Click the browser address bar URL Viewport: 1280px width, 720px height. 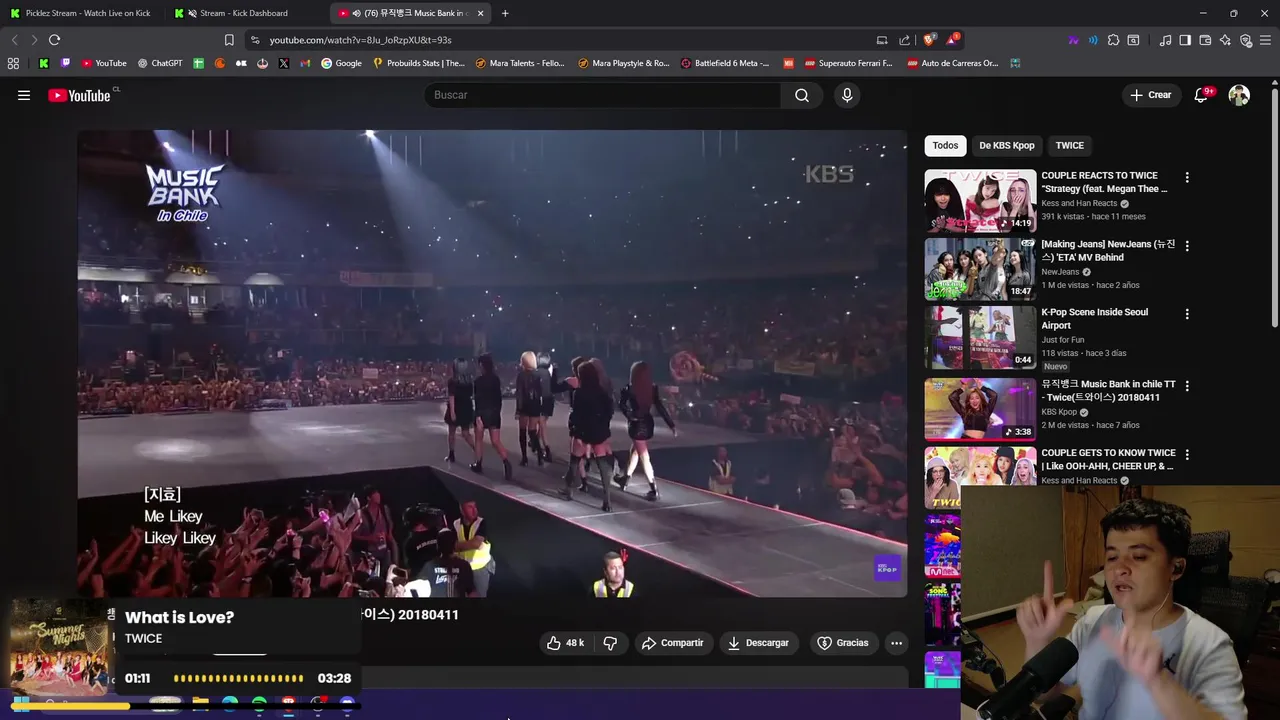360,40
